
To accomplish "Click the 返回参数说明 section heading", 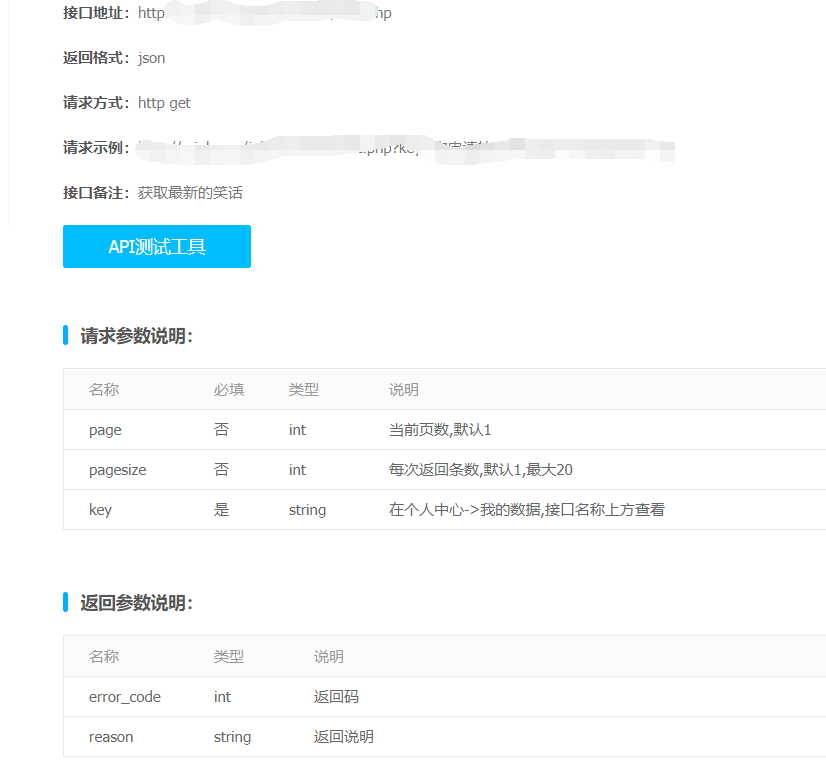I will tap(136, 603).
